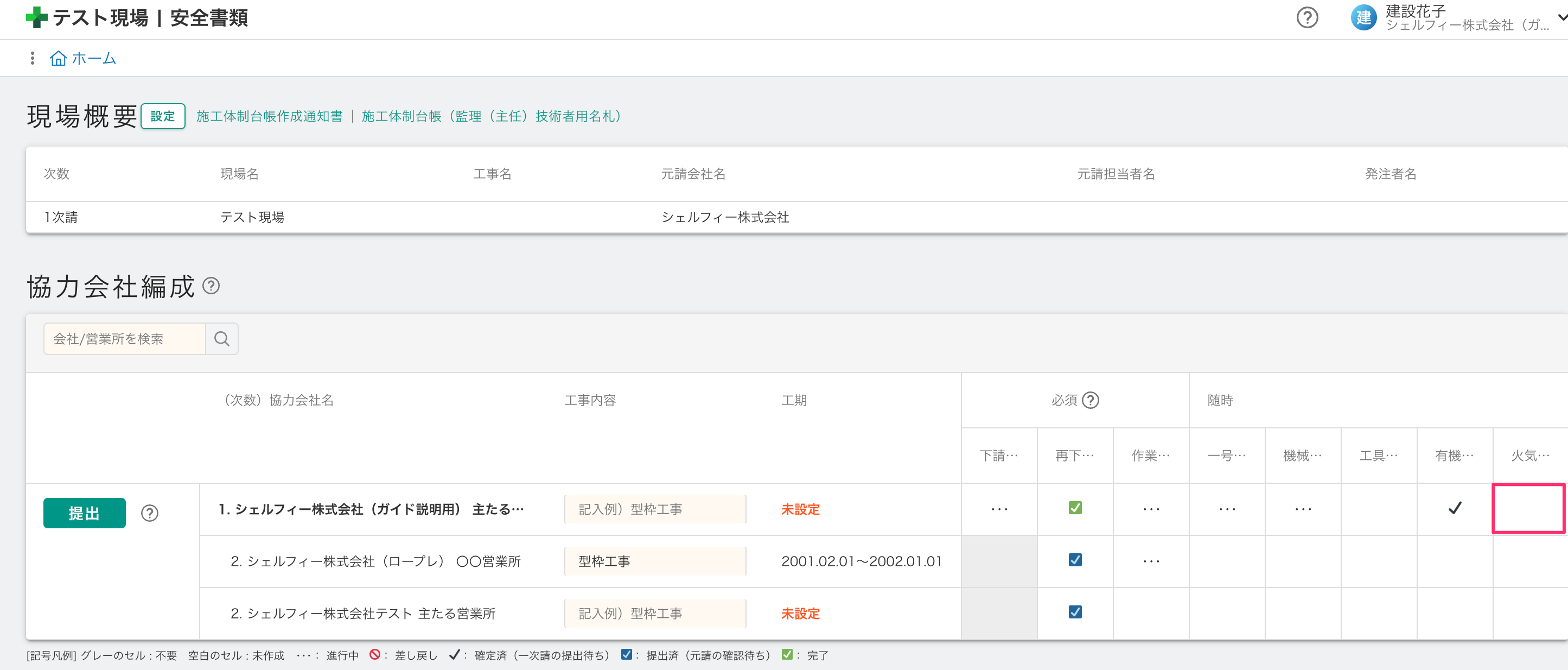
Task: Open the help icon in the header
Action: pos(1307,18)
